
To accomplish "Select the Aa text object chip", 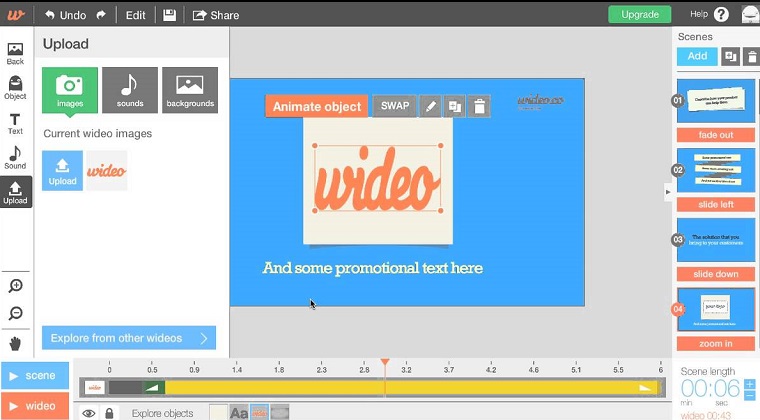I will (239, 413).
